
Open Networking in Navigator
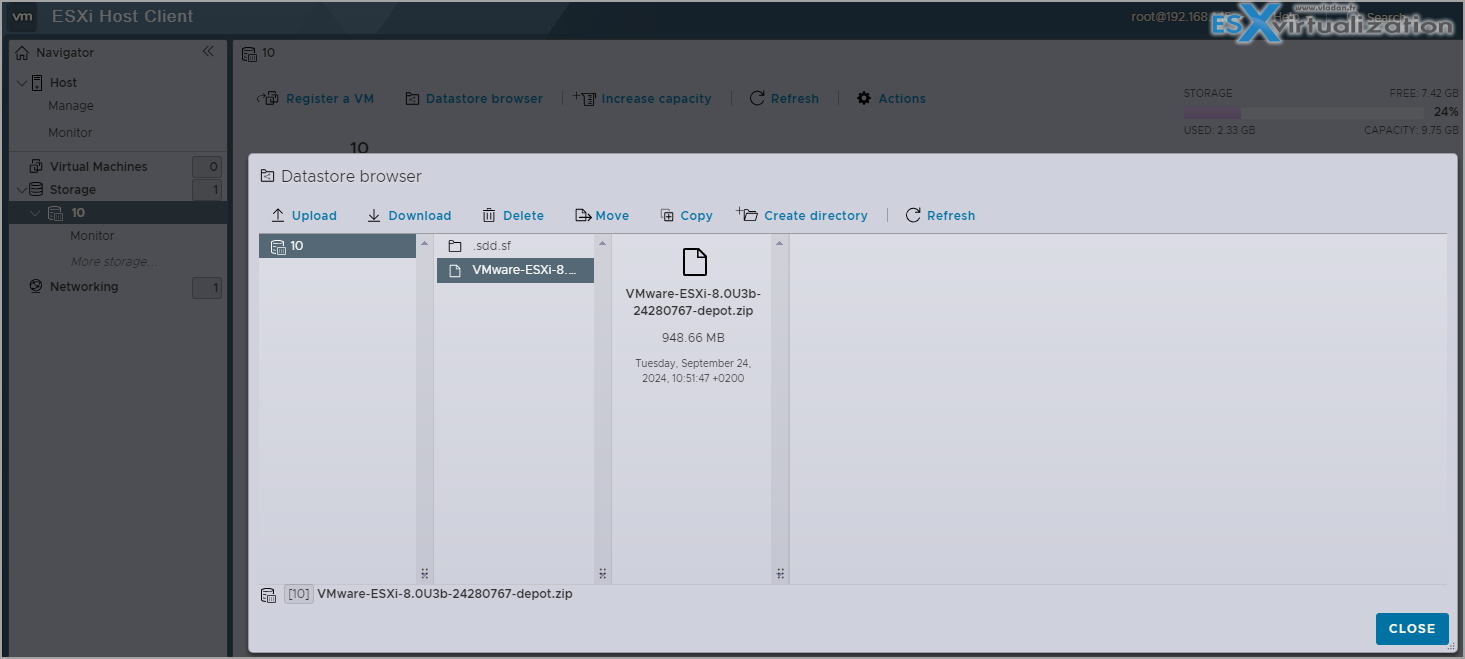[x=84, y=287]
